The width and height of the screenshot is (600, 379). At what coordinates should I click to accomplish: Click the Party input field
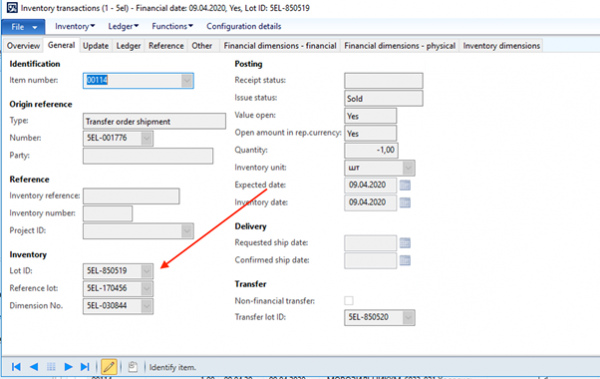tap(148, 156)
